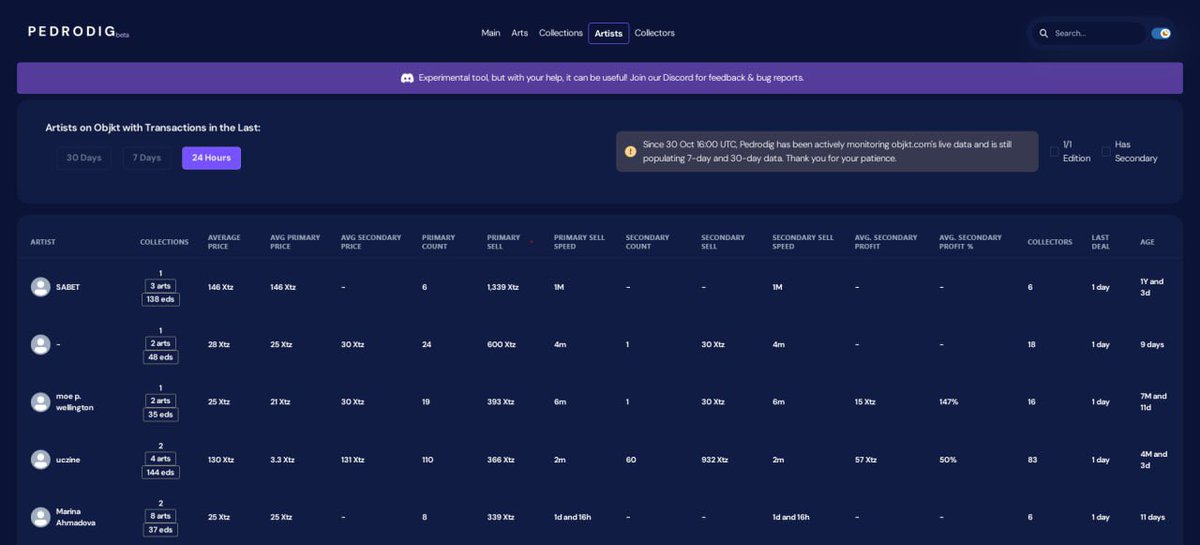Sort by the Average Price column
This screenshot has height=545, width=1200.
point(224,242)
